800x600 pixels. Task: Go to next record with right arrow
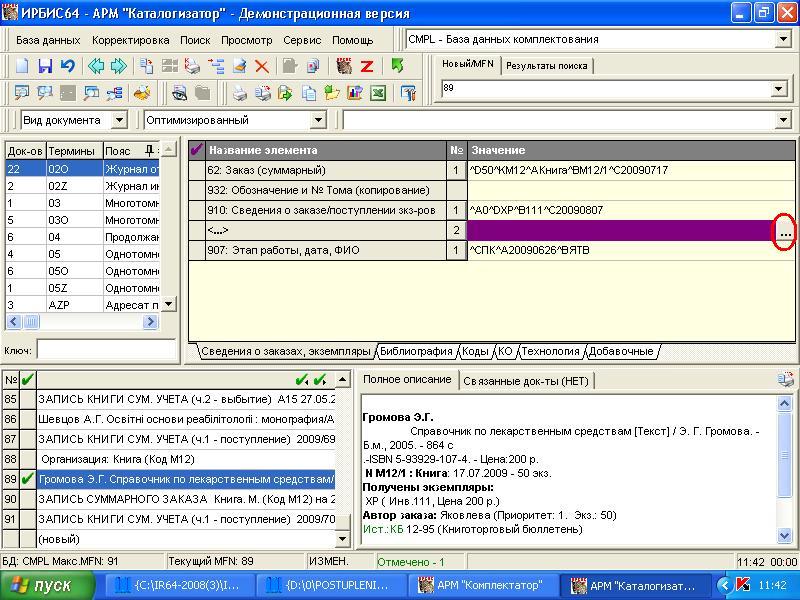[119, 66]
